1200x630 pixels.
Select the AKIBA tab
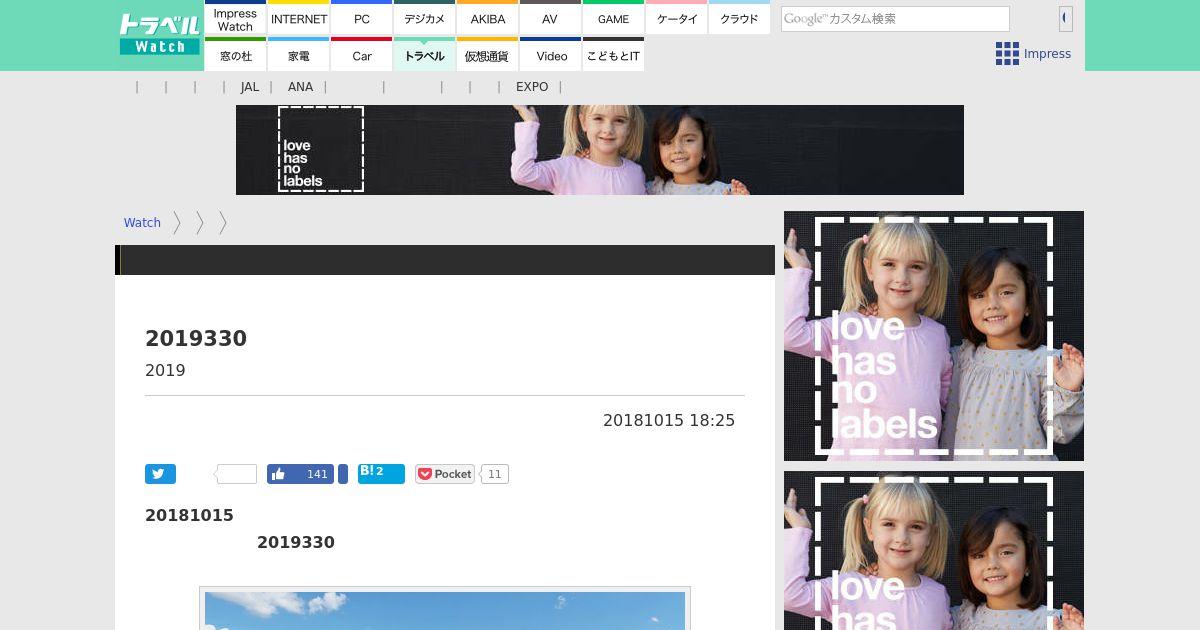point(488,18)
